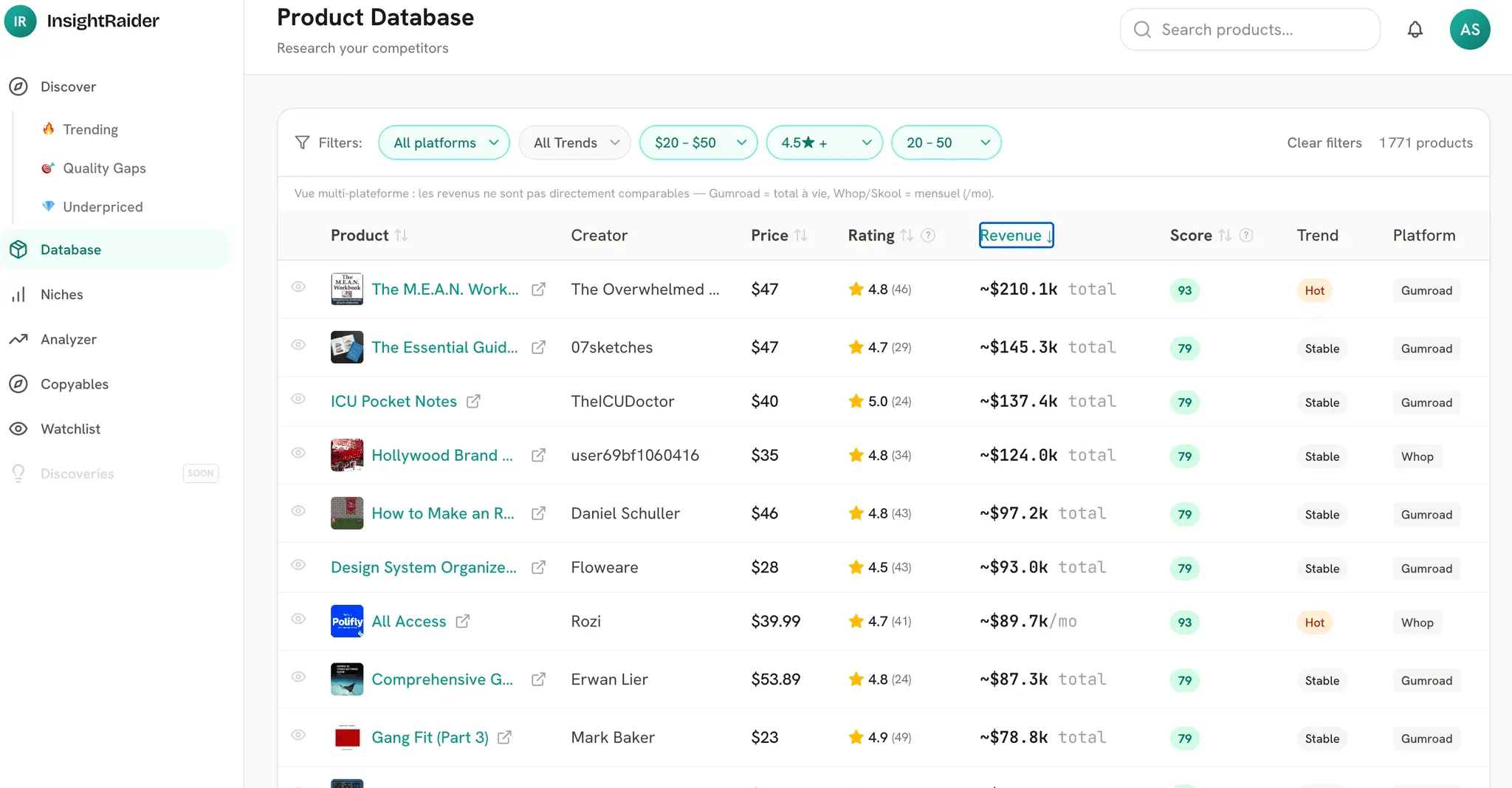This screenshot has width=1512, height=788.
Task: Click the Polifly All Access thumbnail
Action: click(x=347, y=621)
